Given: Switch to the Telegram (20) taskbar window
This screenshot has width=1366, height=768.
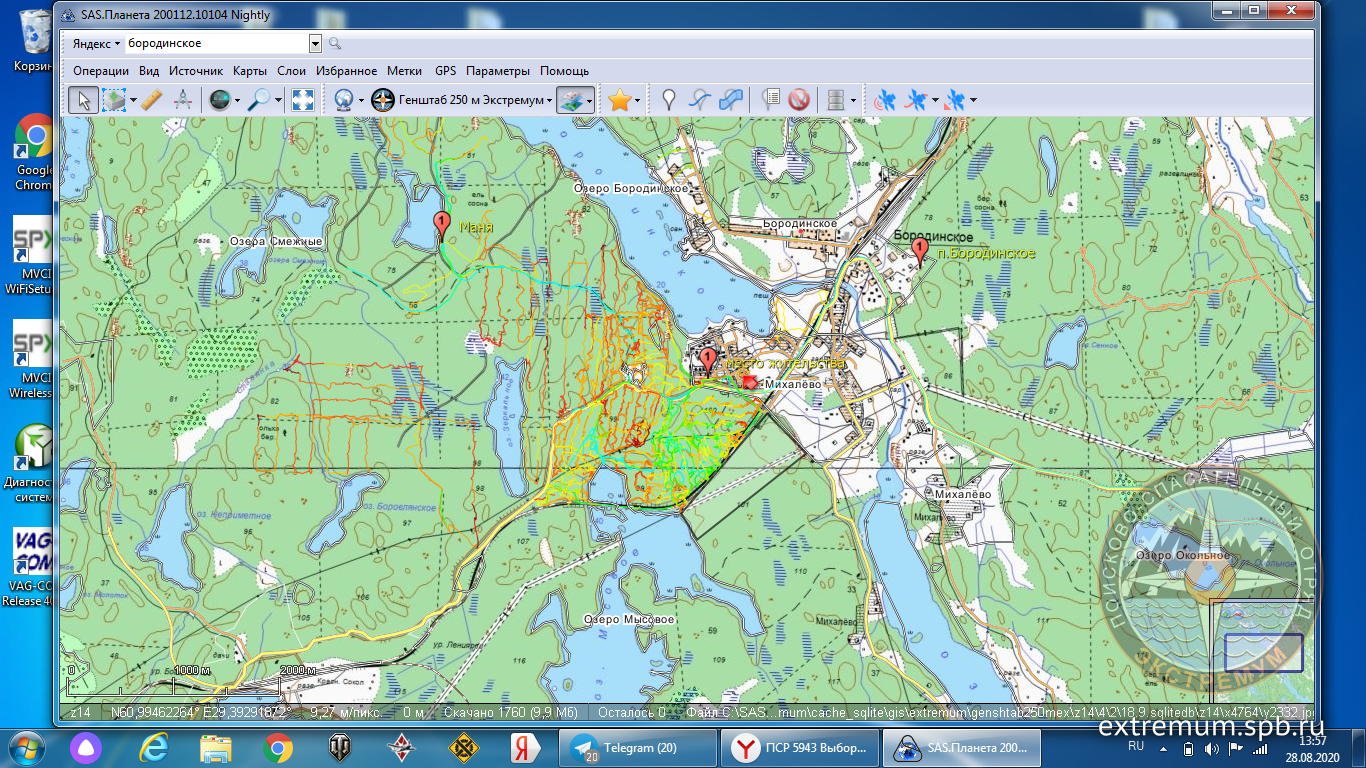Looking at the screenshot, I should pos(637,747).
